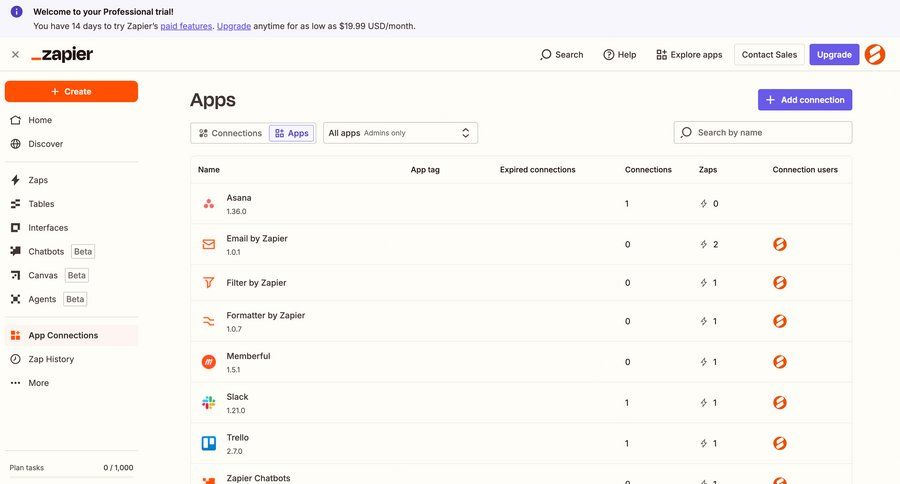Open the user profile avatar menu
This screenshot has width=900, height=484.
875,55
